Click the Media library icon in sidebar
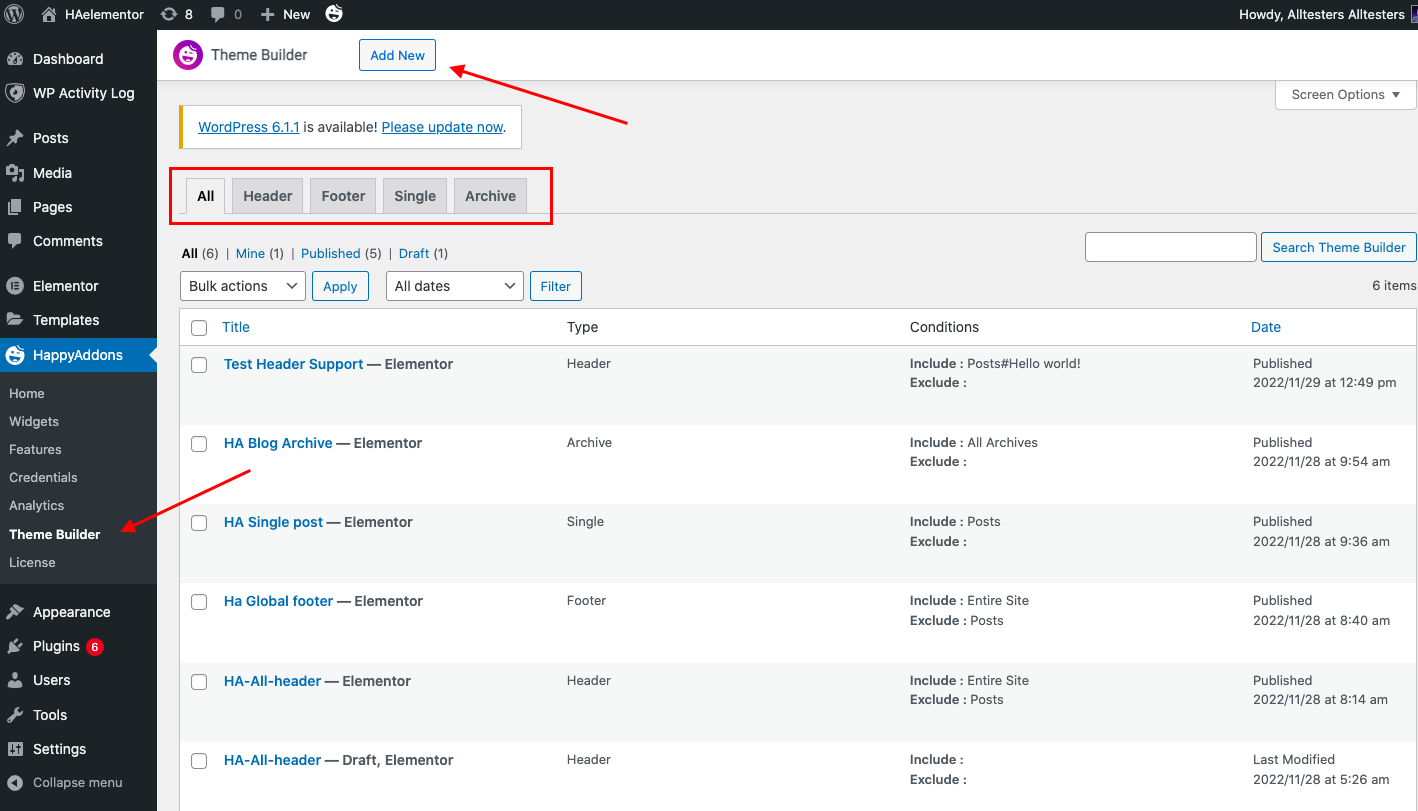The width and height of the screenshot is (1418, 811). click(16, 172)
